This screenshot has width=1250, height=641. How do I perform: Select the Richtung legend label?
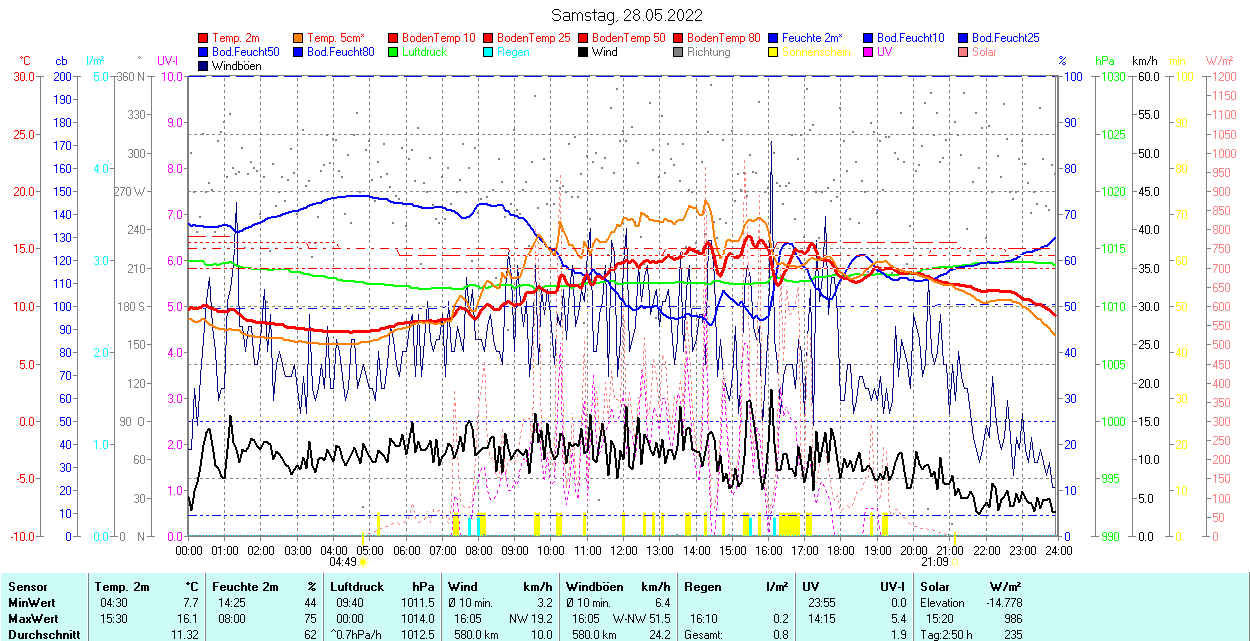708,52
